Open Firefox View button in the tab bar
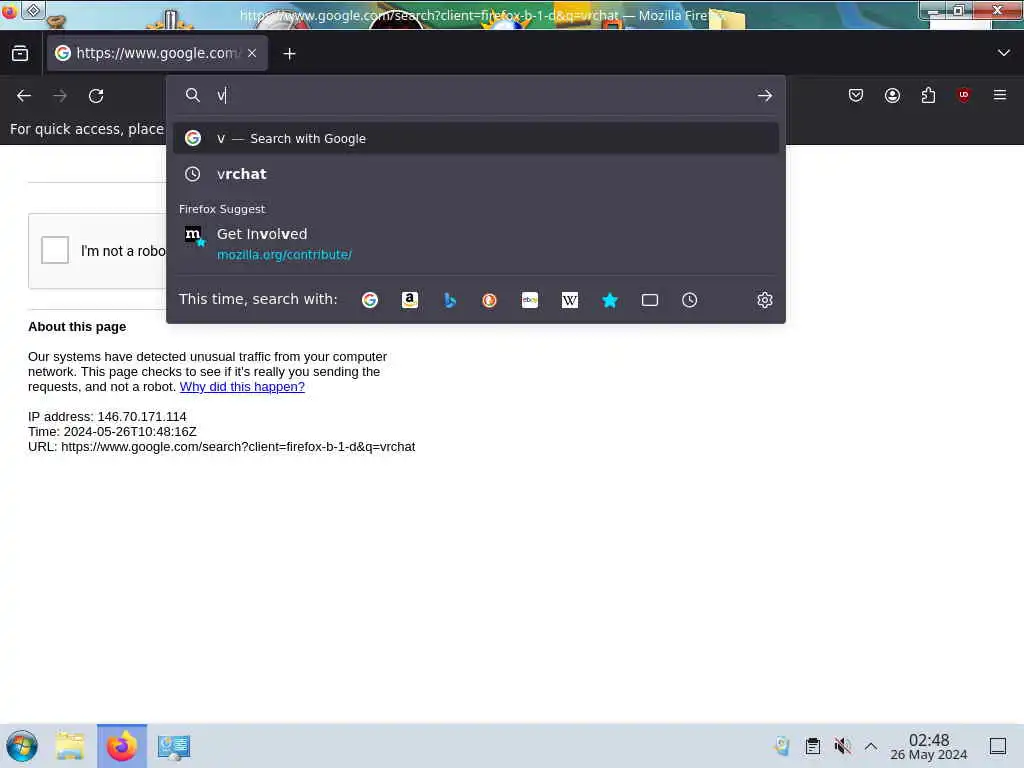1024x768 pixels. tap(20, 54)
